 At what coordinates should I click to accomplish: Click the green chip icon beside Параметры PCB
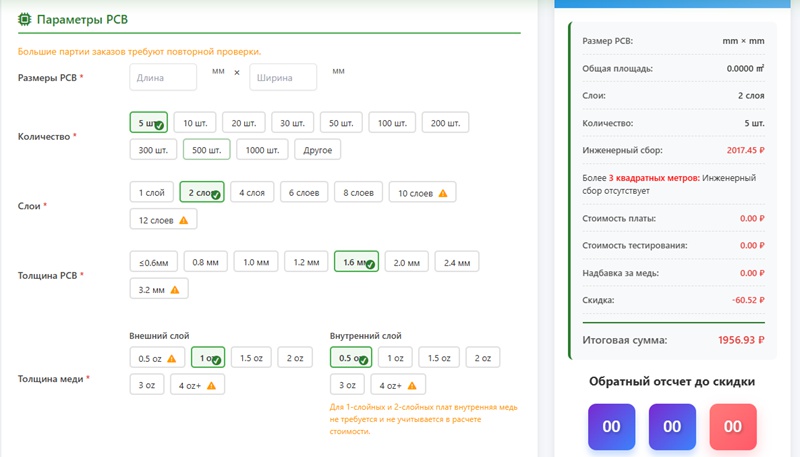pyautogui.click(x=25, y=19)
